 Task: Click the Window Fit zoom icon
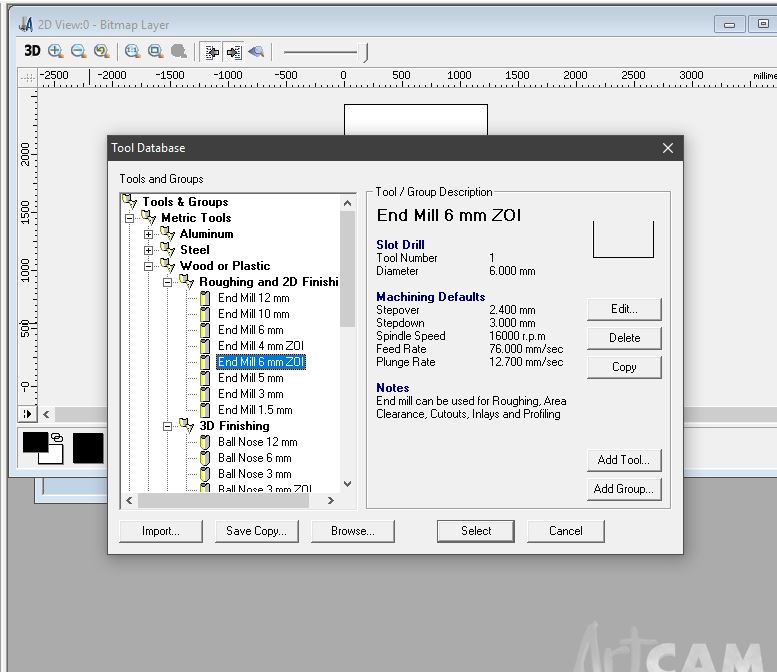coord(156,51)
